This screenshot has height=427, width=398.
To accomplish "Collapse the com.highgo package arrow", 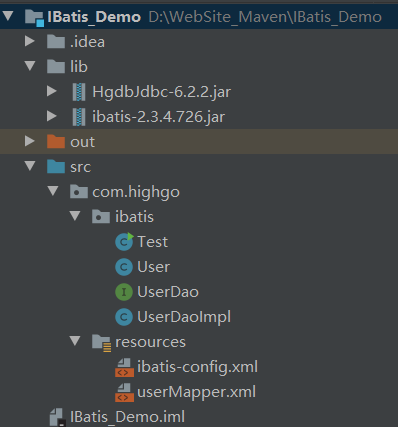I will 53,191.
